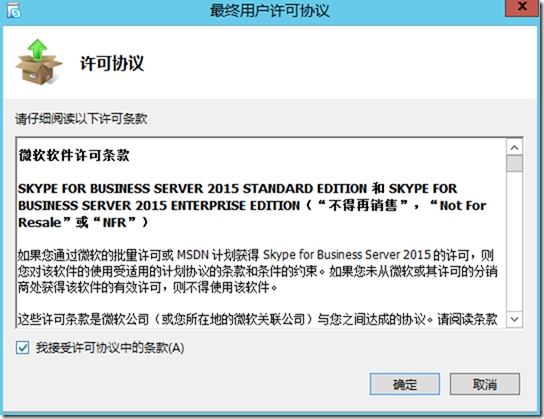Uncheck 我接受许可协议中的条款(A) checkbox
Viewport: 544px width, 419px height.
(x=23, y=347)
